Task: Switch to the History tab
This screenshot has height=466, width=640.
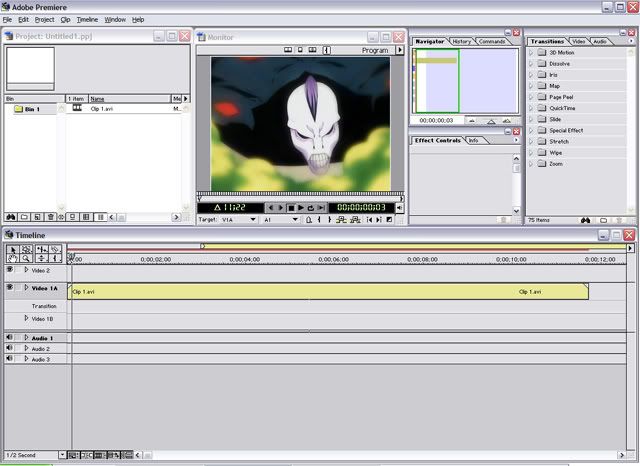Action: (462, 42)
